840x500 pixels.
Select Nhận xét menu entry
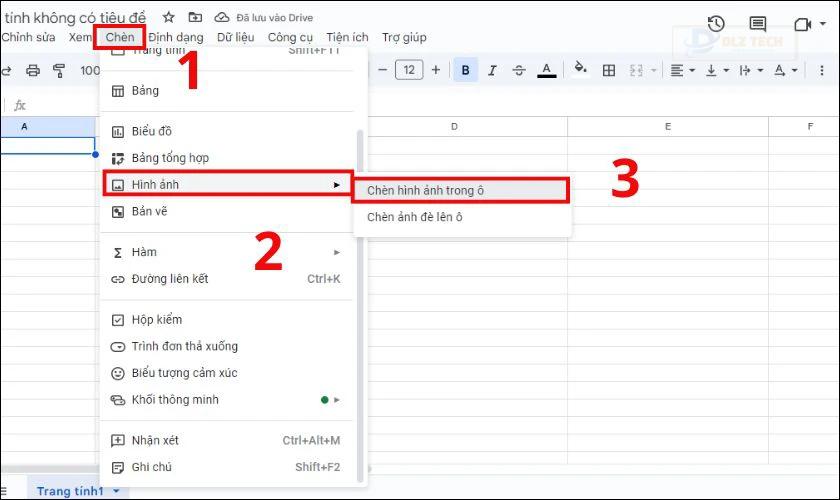[x=227, y=441]
